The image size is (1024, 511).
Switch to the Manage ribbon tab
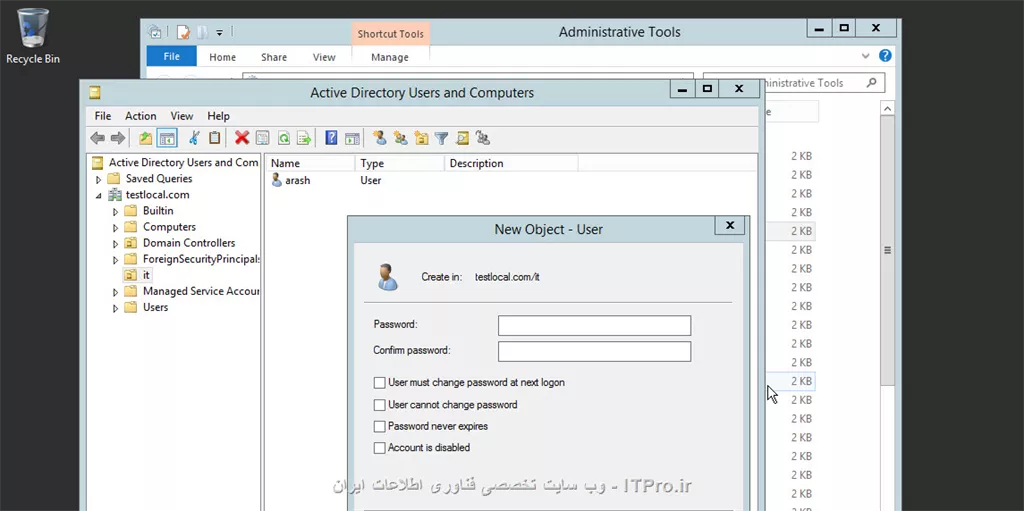390,57
